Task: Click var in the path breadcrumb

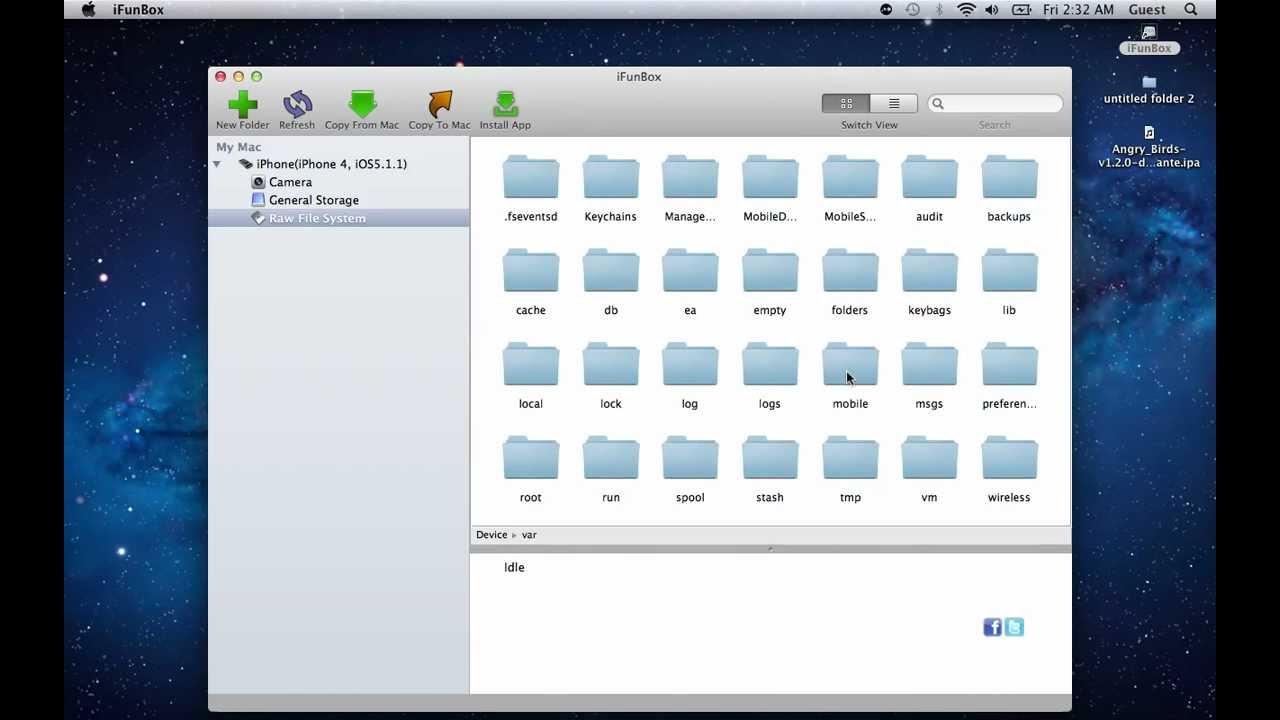Action: [529, 535]
